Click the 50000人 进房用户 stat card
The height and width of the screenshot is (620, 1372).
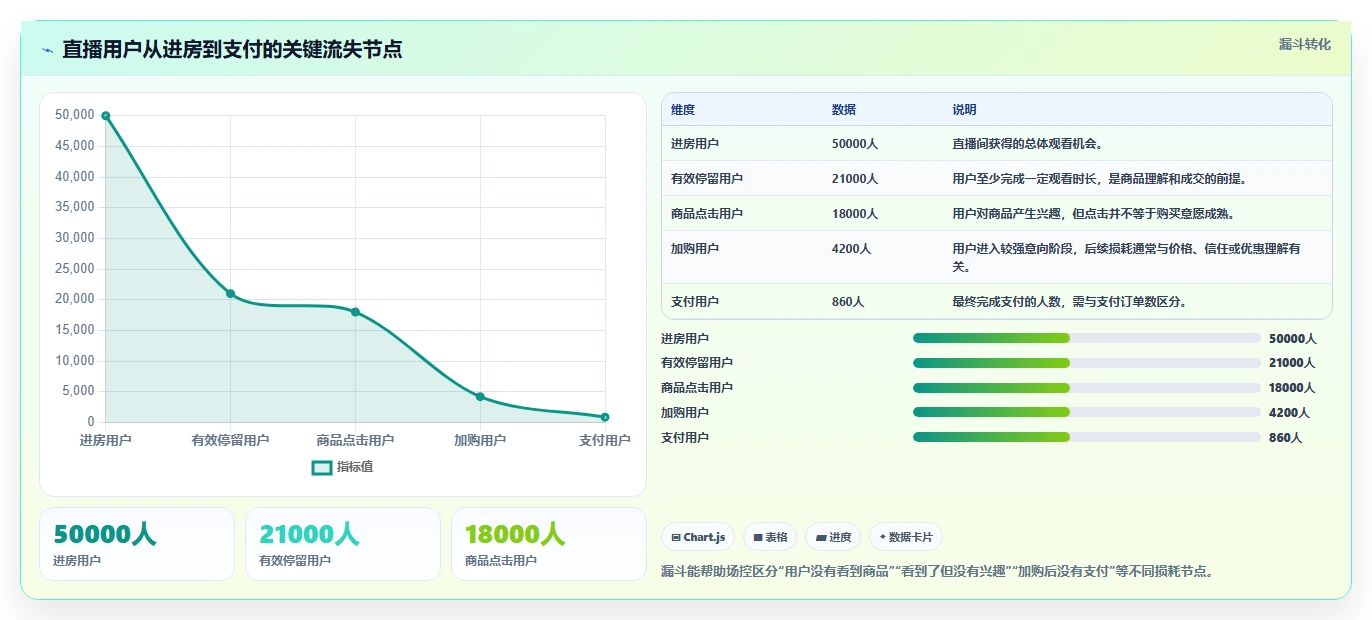137,544
